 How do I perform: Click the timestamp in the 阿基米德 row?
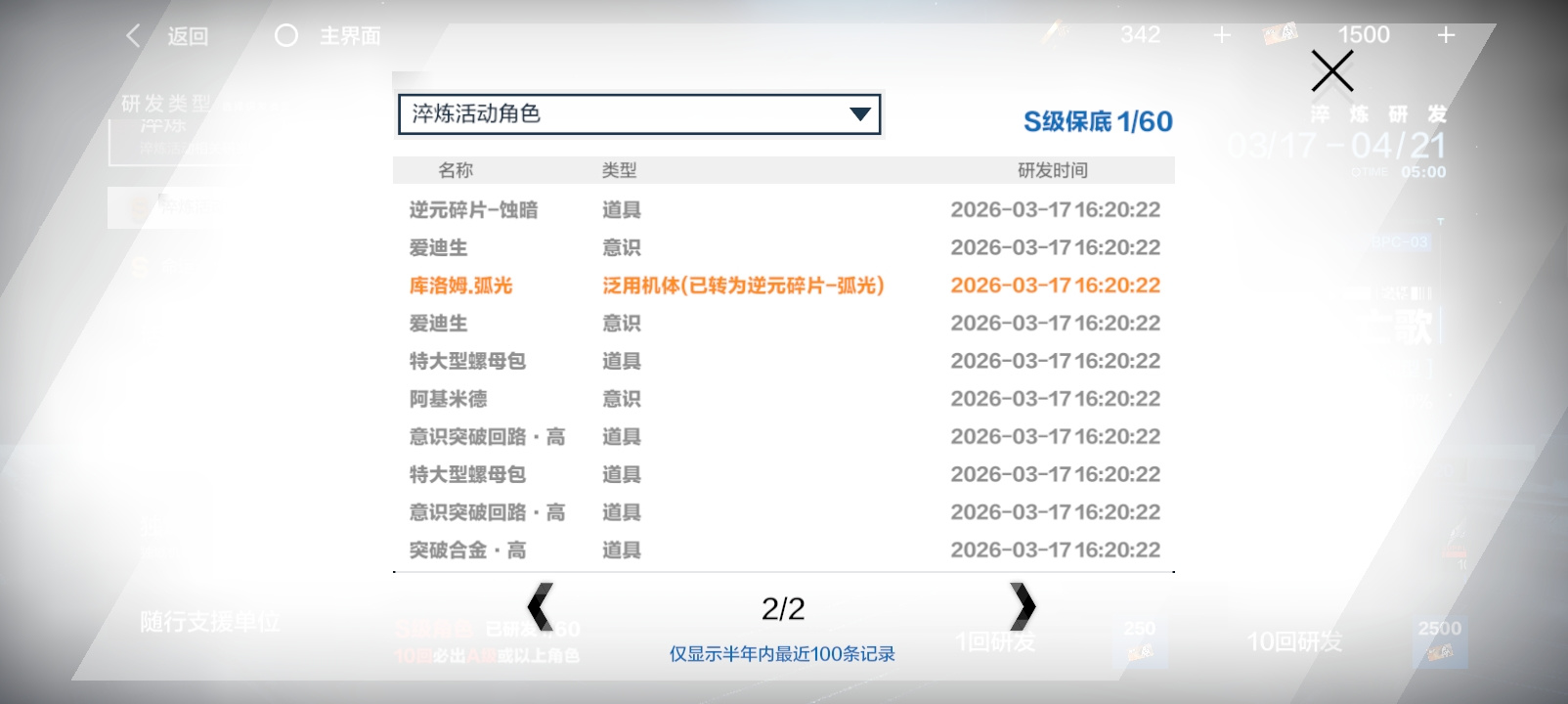tap(1056, 399)
